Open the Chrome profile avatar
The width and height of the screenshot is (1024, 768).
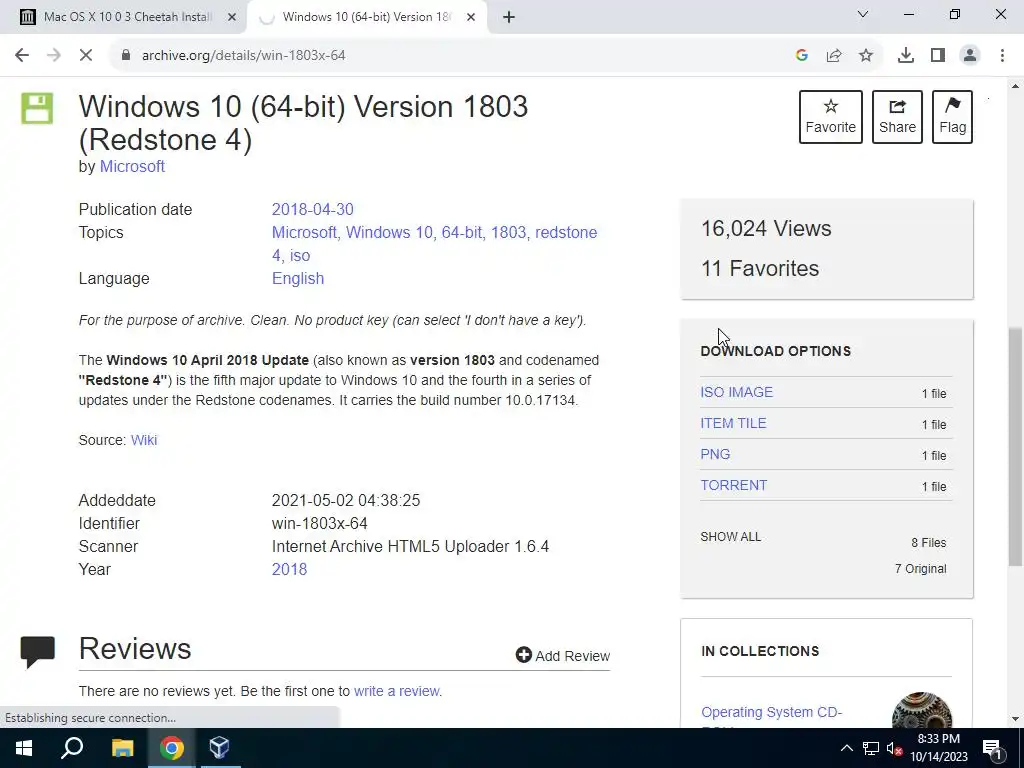point(970,56)
